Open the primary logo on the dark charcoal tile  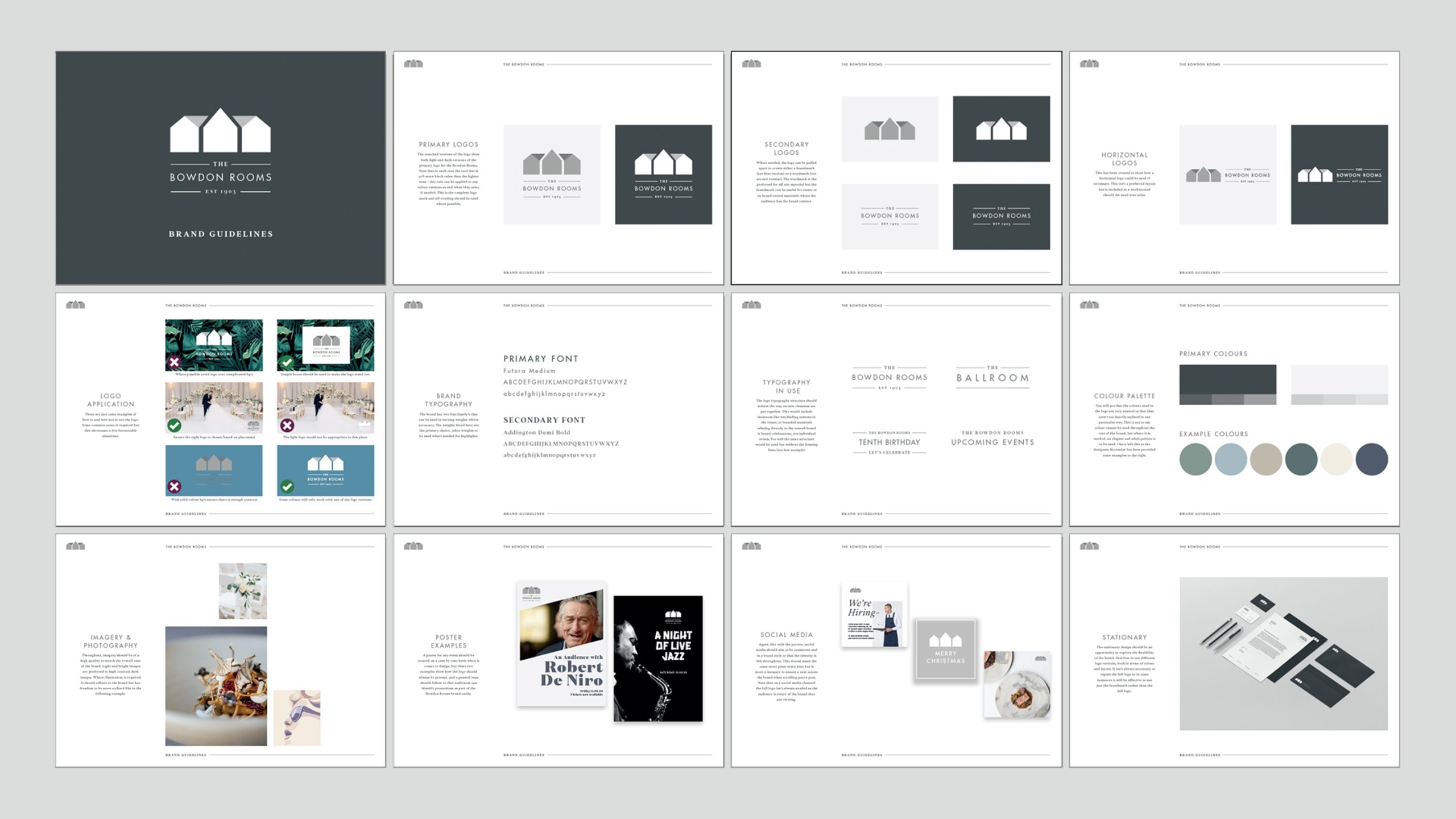tap(663, 175)
